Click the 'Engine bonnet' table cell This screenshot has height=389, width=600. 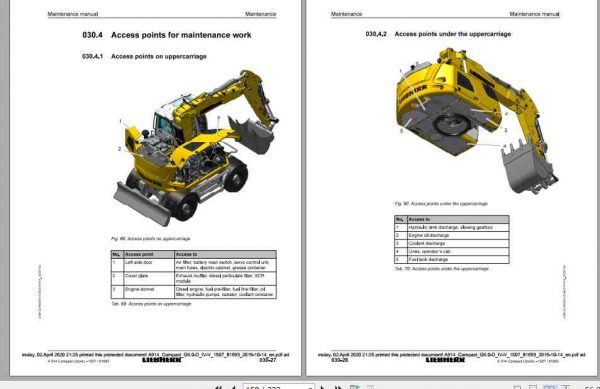tap(149, 292)
